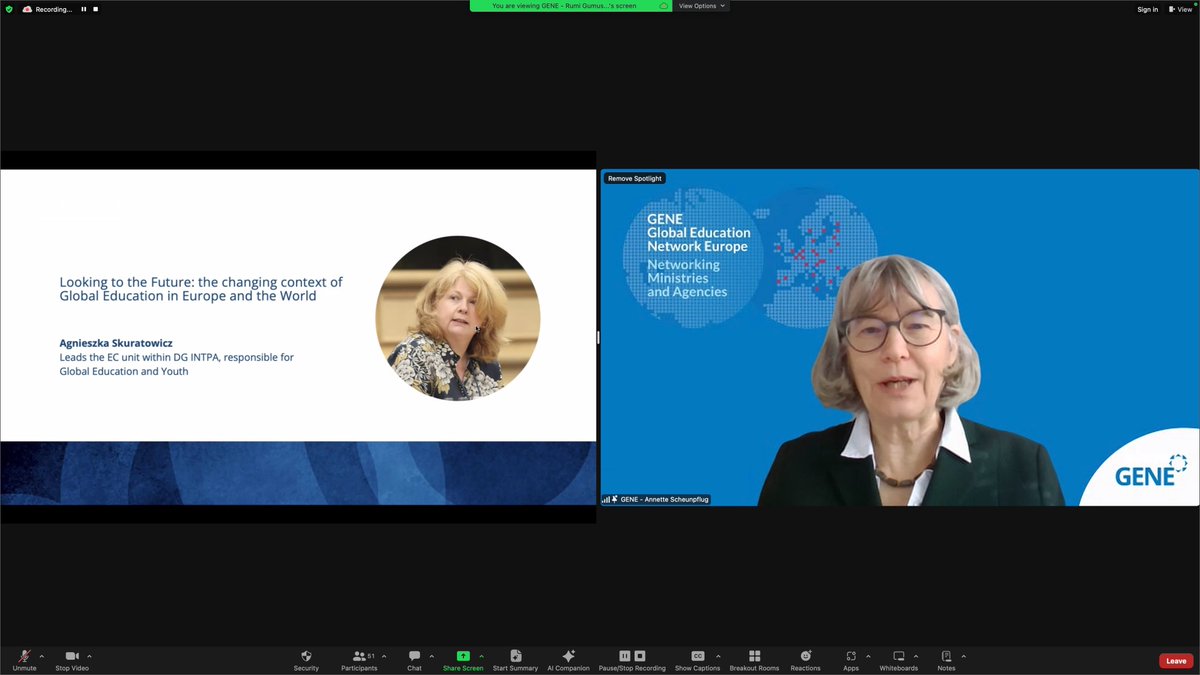Image resolution: width=1200 pixels, height=675 pixels.
Task: Click the name 'Agnieszka Skuratowicz' on the slide
Action: [116, 343]
